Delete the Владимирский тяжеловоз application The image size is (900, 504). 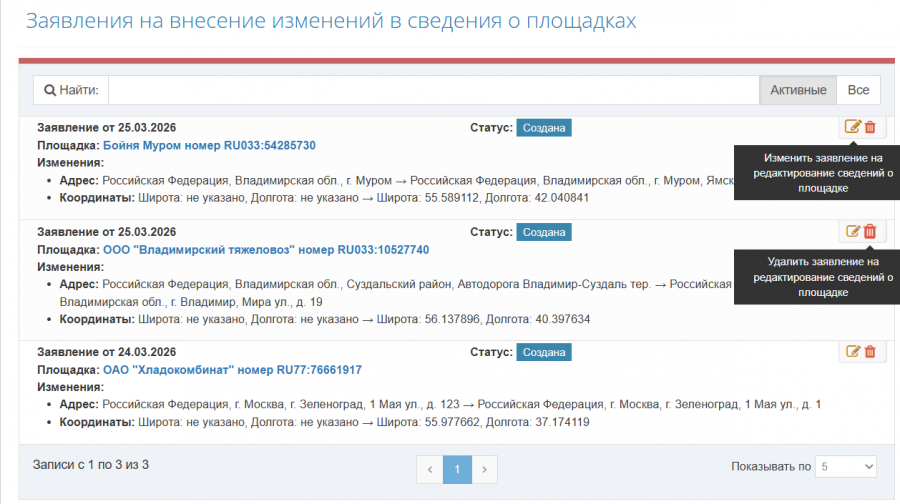tap(870, 232)
